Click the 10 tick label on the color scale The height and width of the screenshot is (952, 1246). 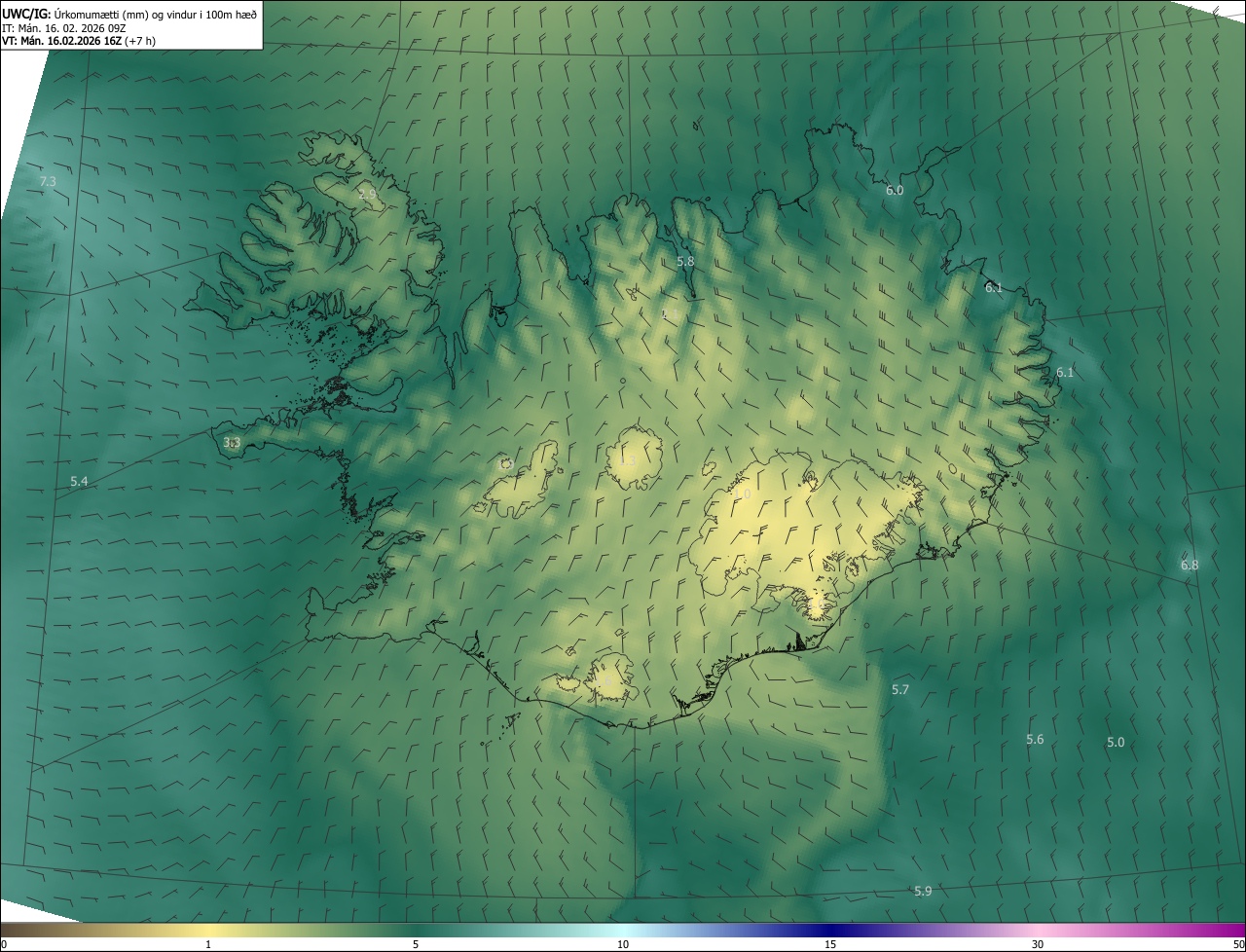(623, 945)
